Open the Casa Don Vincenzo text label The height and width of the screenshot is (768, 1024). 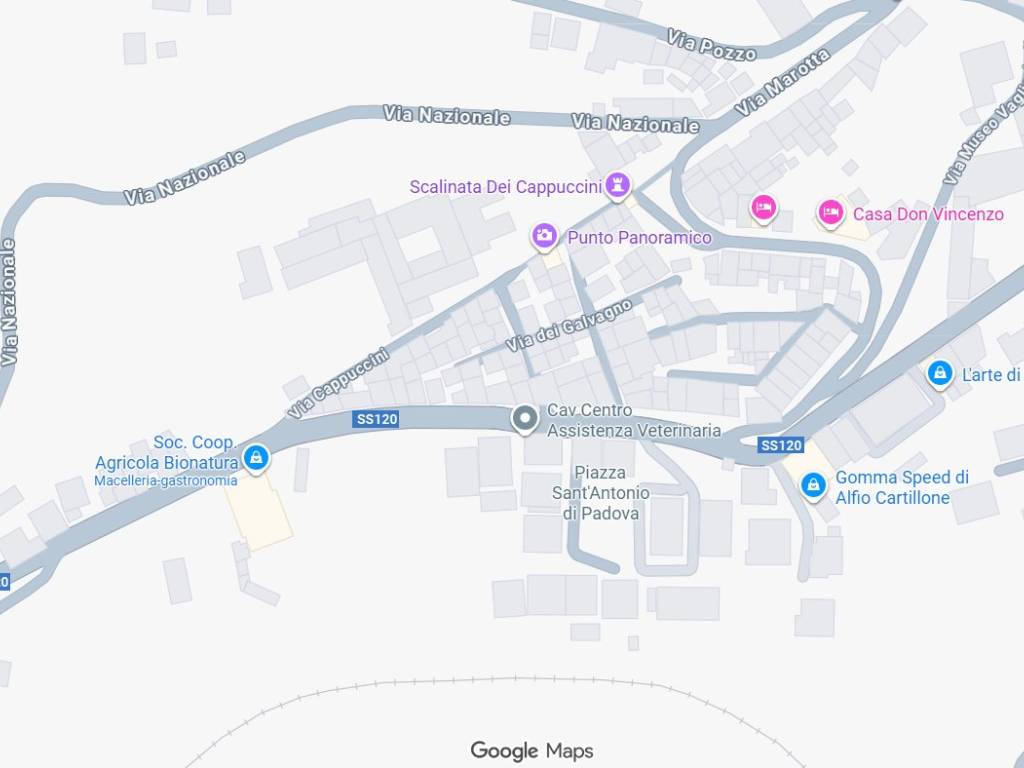tap(928, 214)
